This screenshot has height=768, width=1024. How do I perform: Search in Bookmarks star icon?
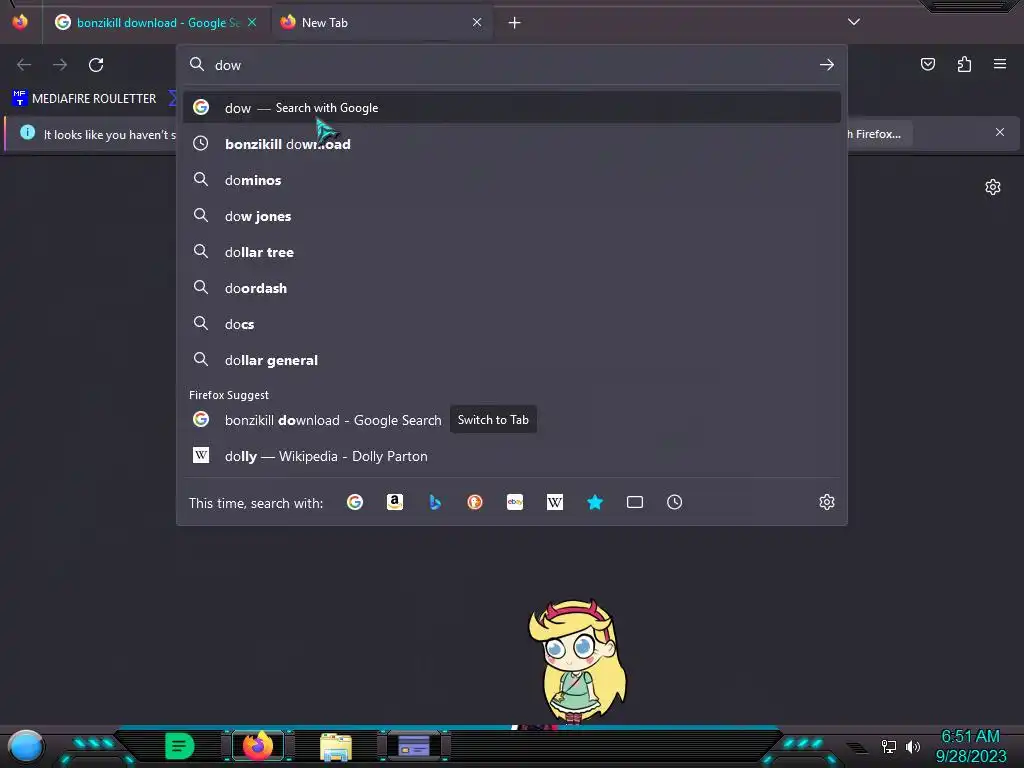point(595,502)
